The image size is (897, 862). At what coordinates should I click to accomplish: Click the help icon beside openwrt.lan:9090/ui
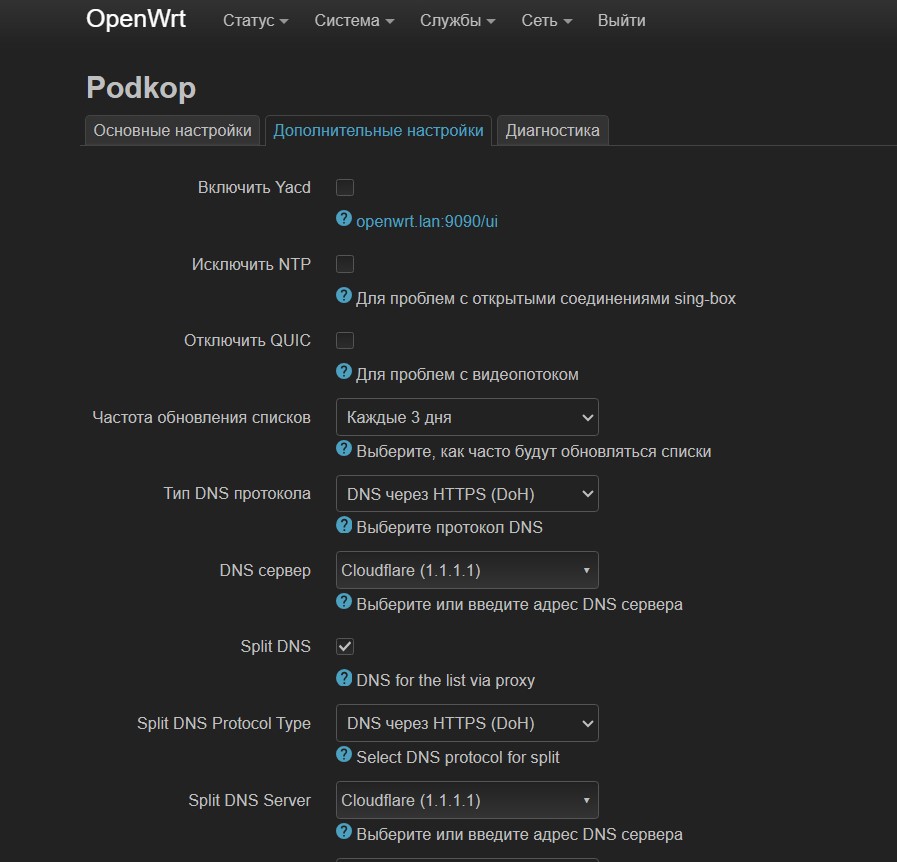click(x=344, y=219)
